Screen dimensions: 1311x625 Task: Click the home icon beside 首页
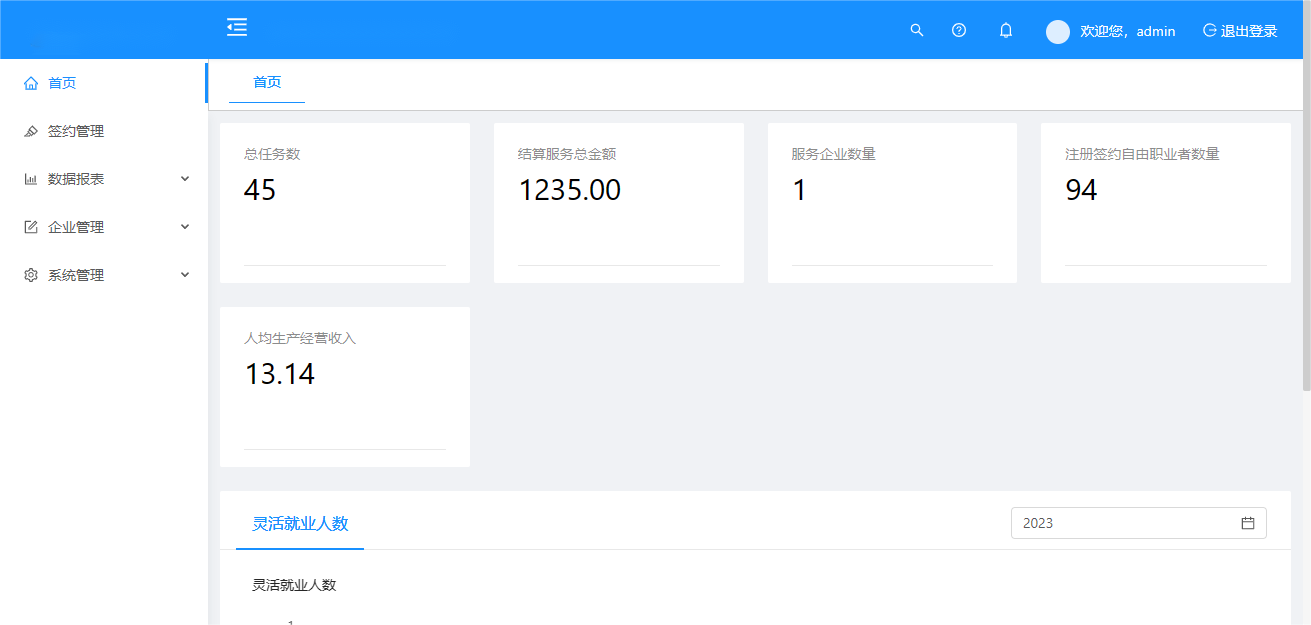coord(30,83)
